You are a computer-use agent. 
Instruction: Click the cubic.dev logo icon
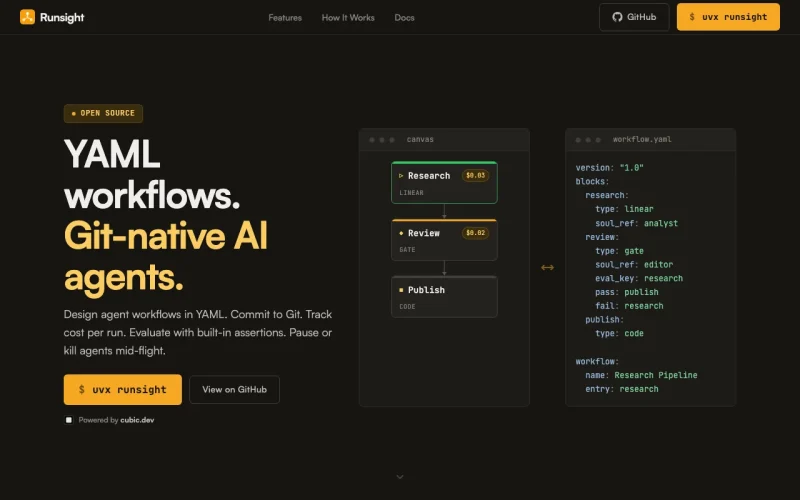[x=69, y=420]
